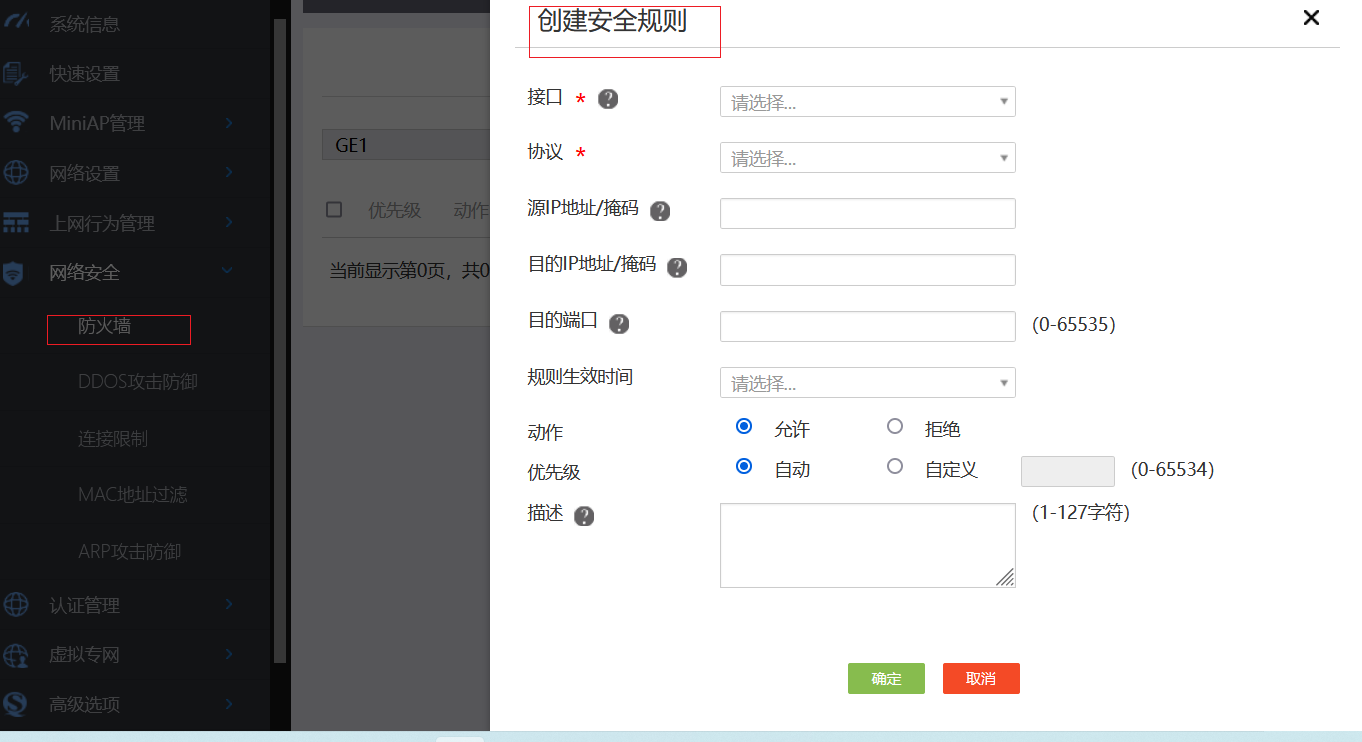Click the sidebar vertical scrollbar
The height and width of the screenshot is (742, 1362).
[280, 340]
